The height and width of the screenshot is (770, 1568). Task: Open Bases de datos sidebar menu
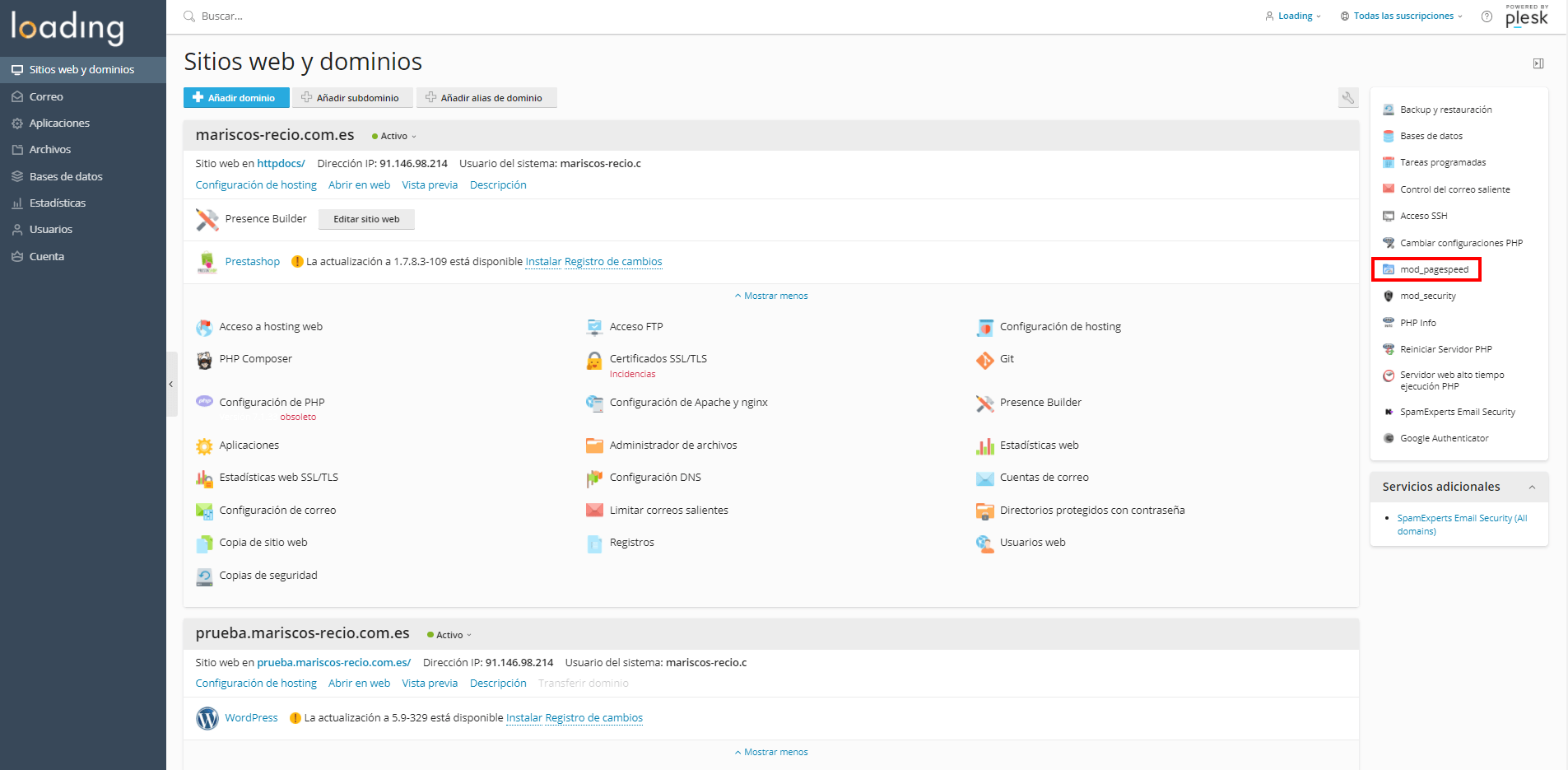66,176
